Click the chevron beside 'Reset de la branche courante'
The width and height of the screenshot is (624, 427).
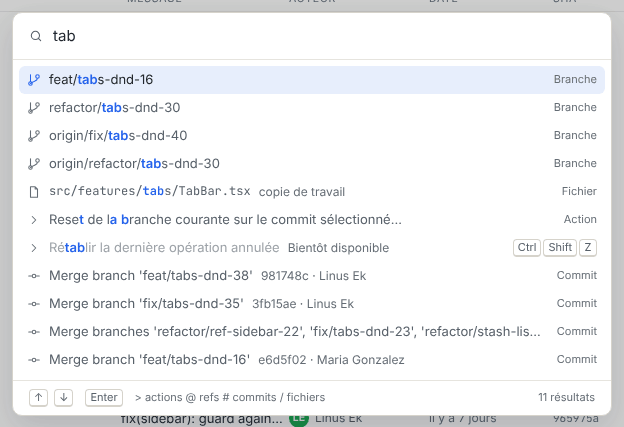pyautogui.click(x=34, y=220)
